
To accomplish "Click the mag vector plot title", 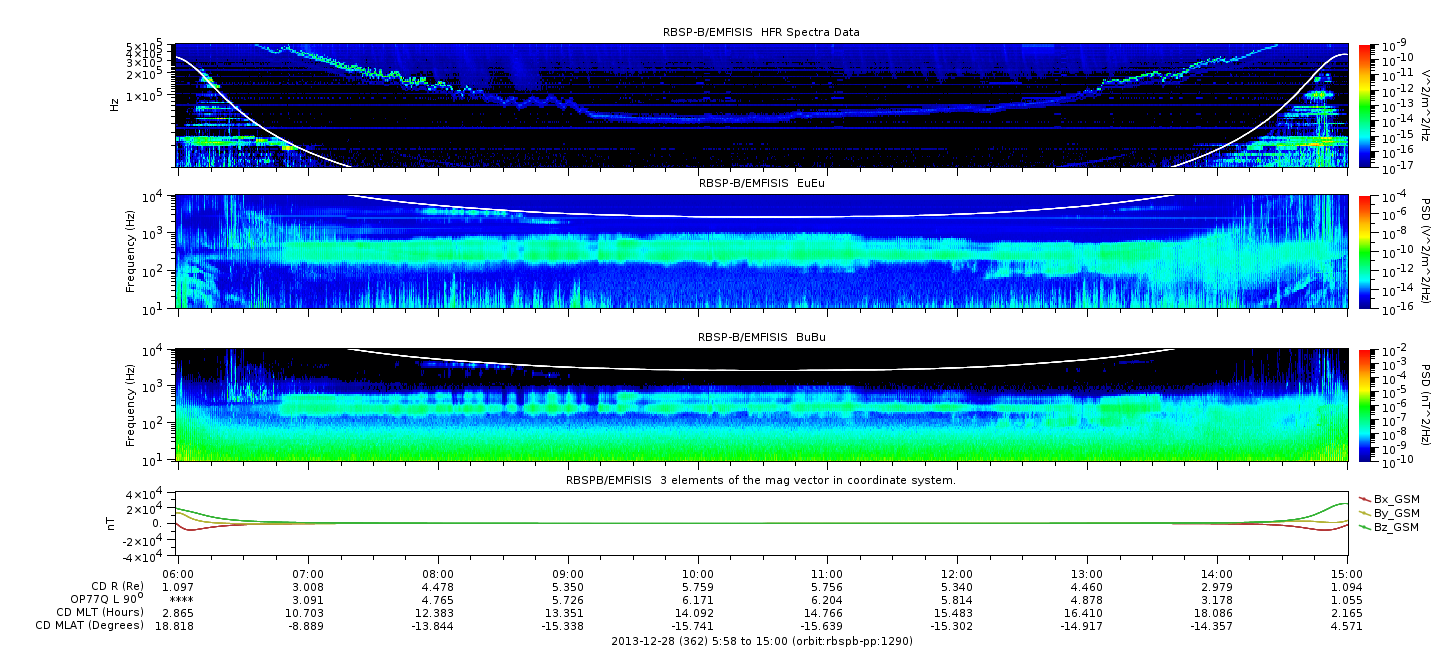I will pyautogui.click(x=761, y=481).
